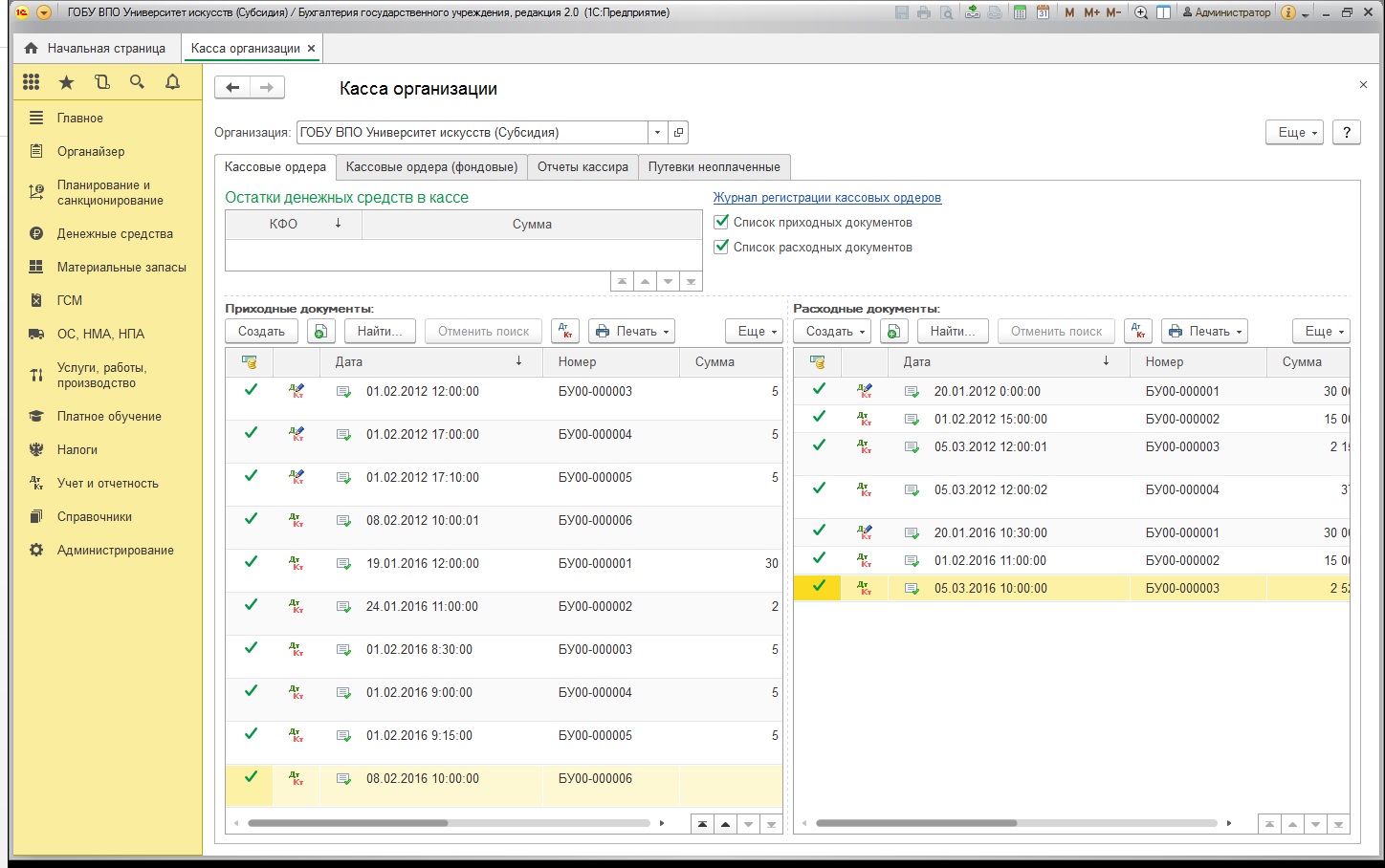Open the search magnifier in sidebar toolbar
1385x868 pixels.
pyautogui.click(x=137, y=82)
